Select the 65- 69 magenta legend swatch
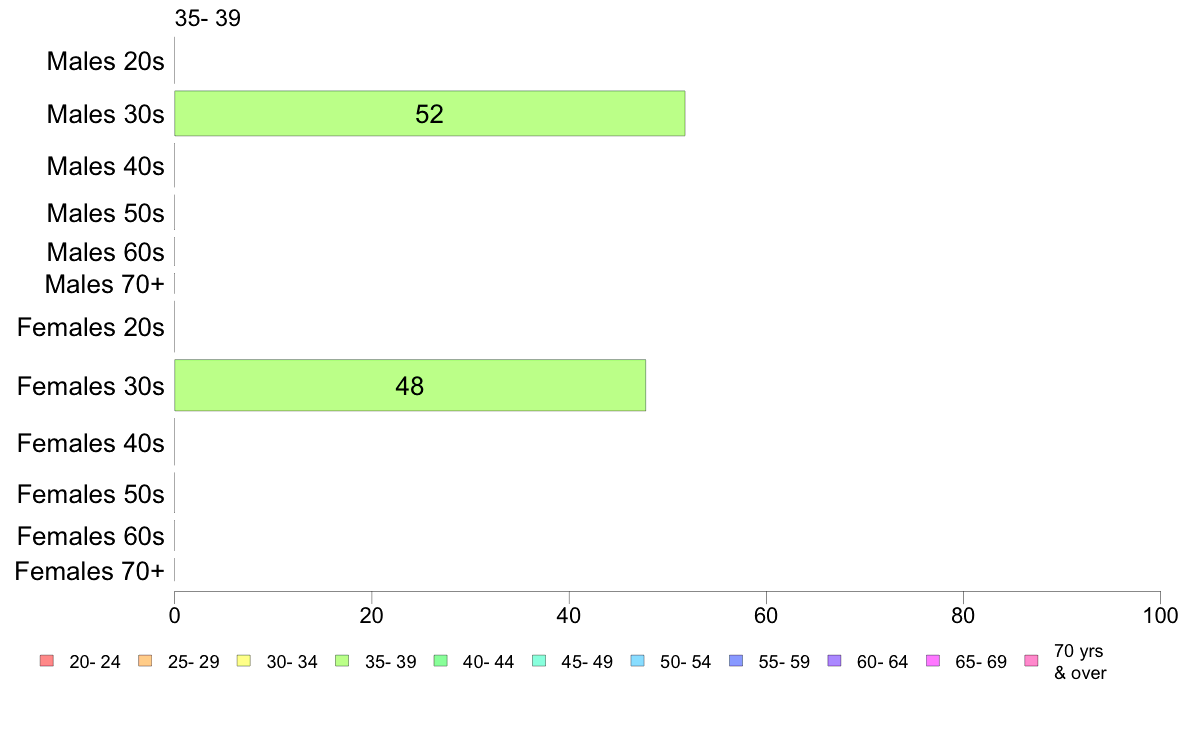The width and height of the screenshot is (1188, 736). (933, 661)
